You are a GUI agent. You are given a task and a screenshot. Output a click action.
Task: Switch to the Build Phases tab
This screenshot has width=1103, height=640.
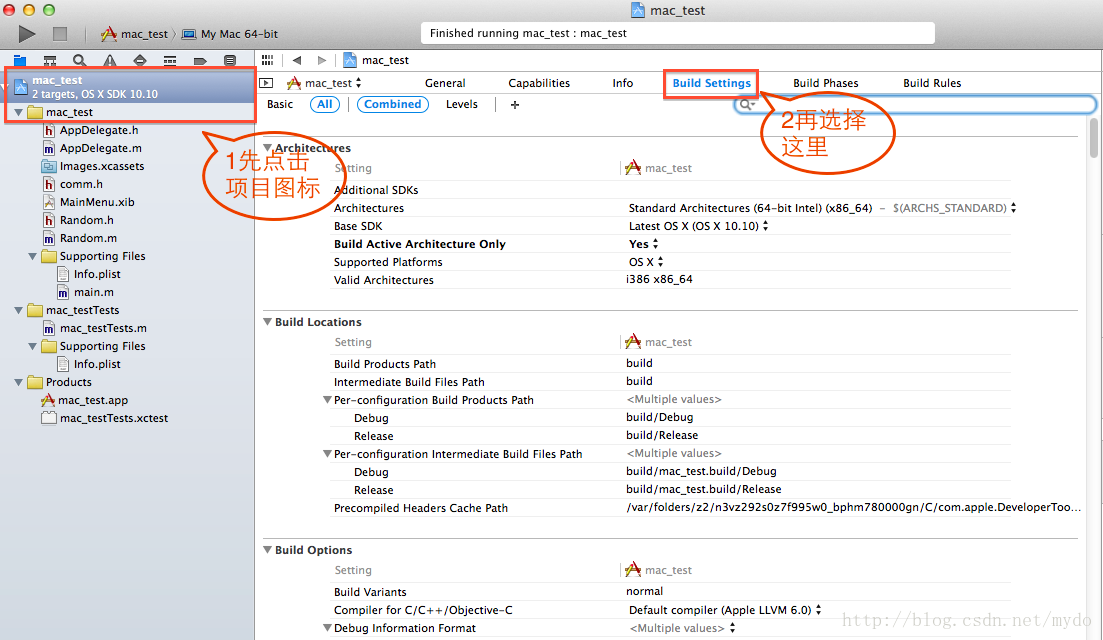(825, 83)
